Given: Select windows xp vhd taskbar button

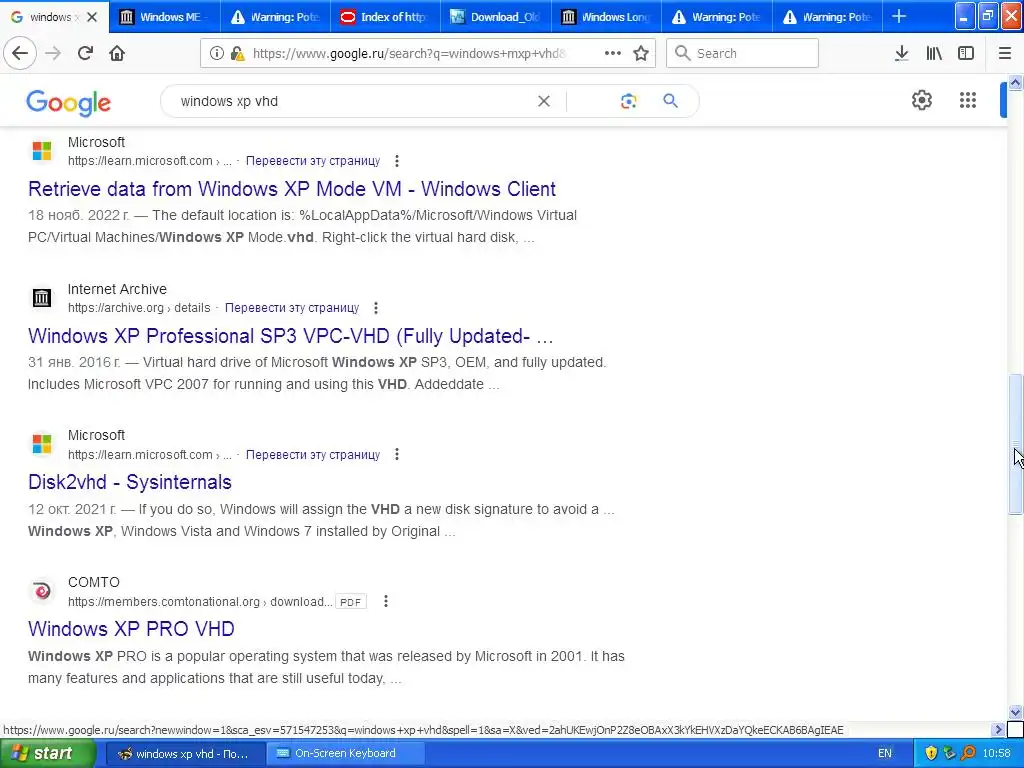Looking at the screenshot, I should pyautogui.click(x=184, y=754).
